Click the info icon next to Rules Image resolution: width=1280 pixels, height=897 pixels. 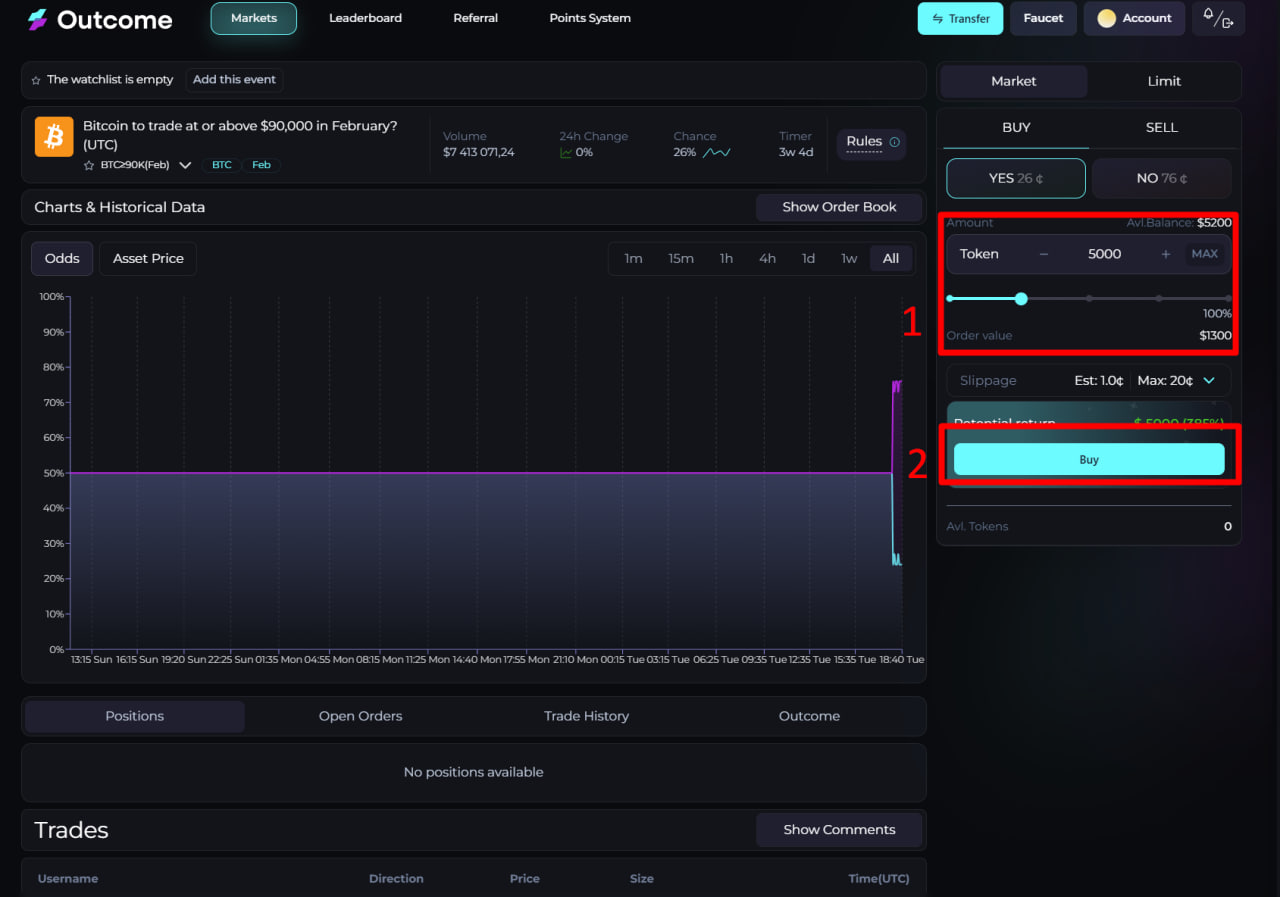point(894,142)
